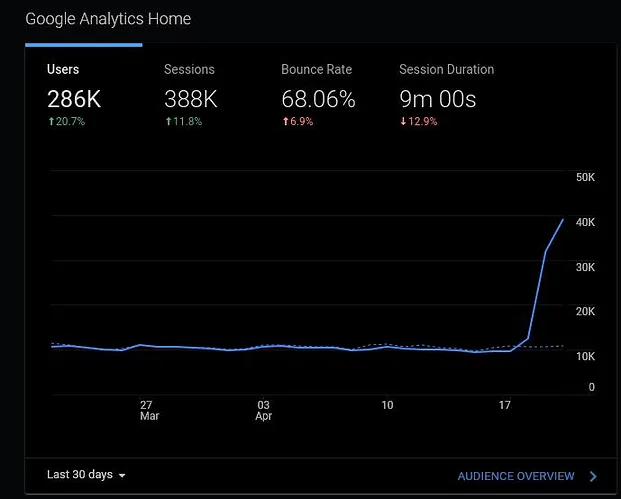Click the Google Analytics Home heading

108,19
